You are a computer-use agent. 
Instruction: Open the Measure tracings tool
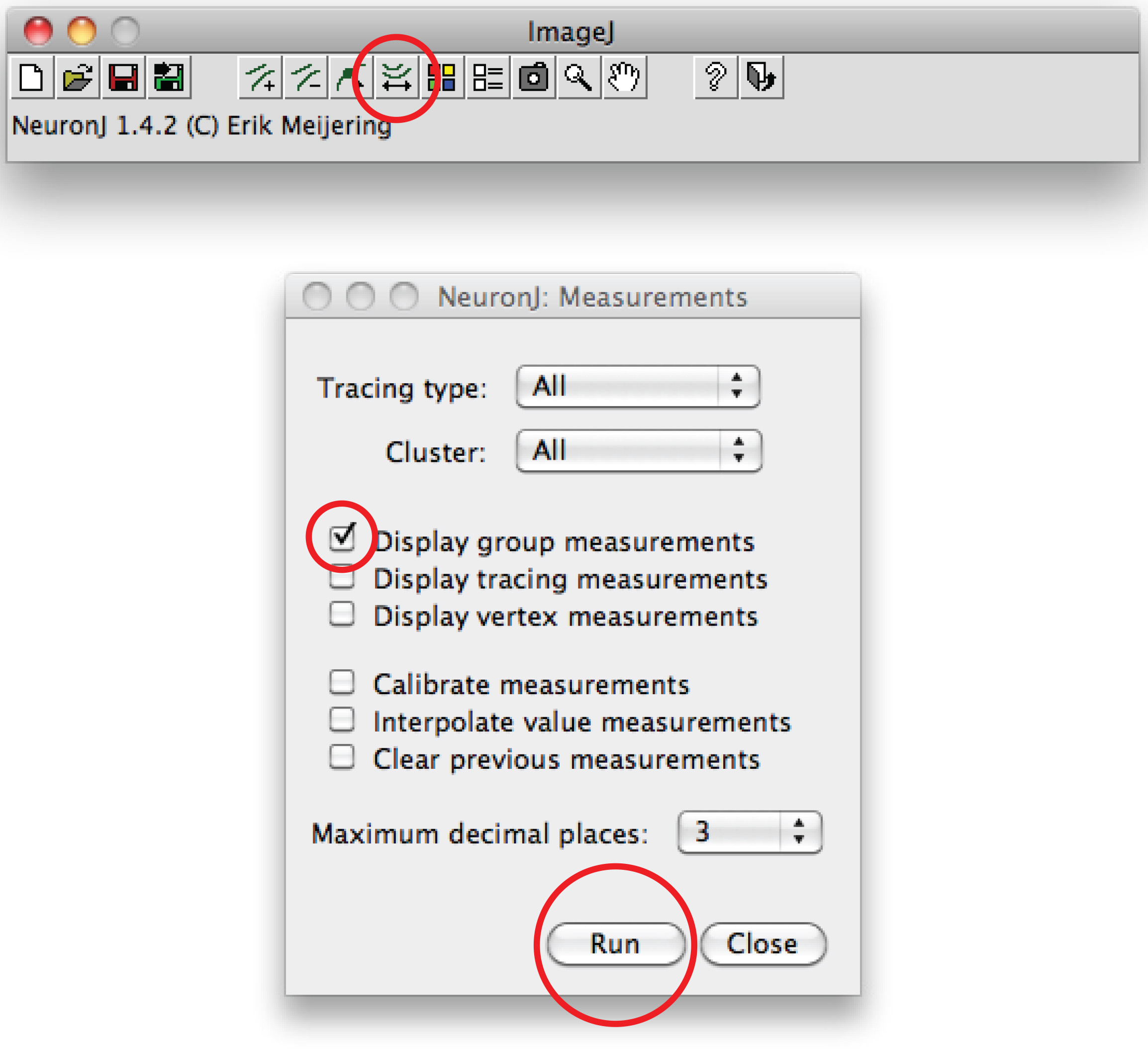coord(396,78)
